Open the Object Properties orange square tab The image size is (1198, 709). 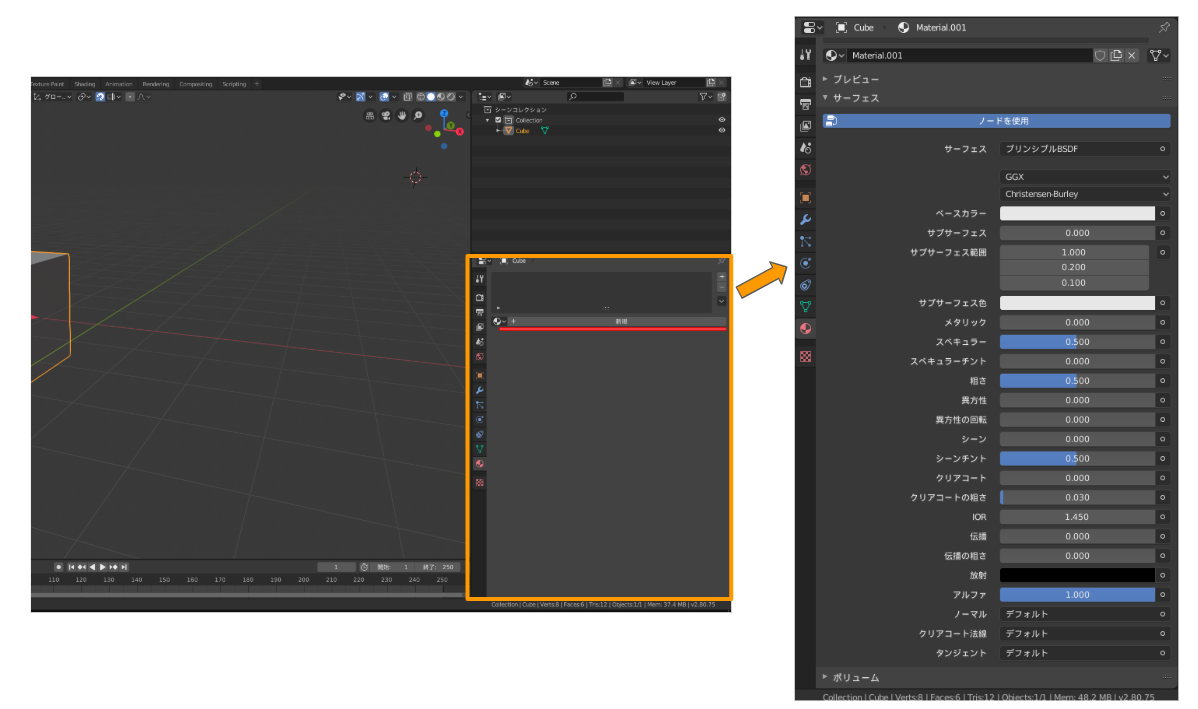(x=806, y=196)
